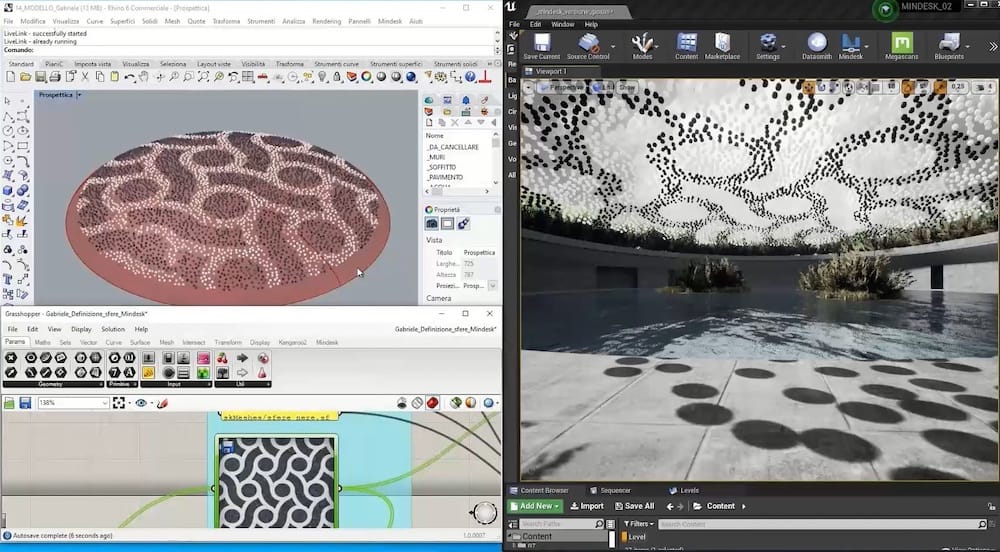The image size is (1000, 552).
Task: Toggle Grasshopper preview eye icon
Action: [141, 403]
